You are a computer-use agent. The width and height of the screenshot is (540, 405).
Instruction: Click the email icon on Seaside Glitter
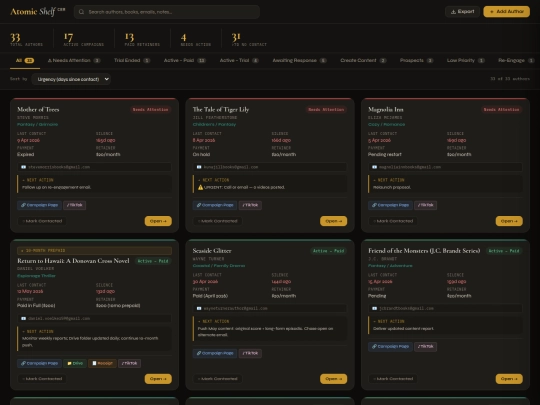pyautogui.click(x=199, y=308)
